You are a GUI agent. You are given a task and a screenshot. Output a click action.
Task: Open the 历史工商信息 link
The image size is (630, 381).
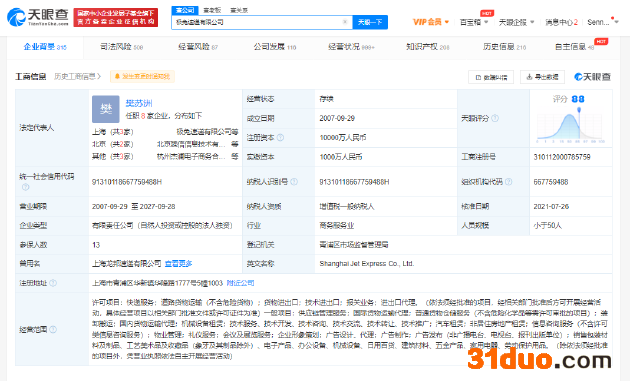coord(77,76)
